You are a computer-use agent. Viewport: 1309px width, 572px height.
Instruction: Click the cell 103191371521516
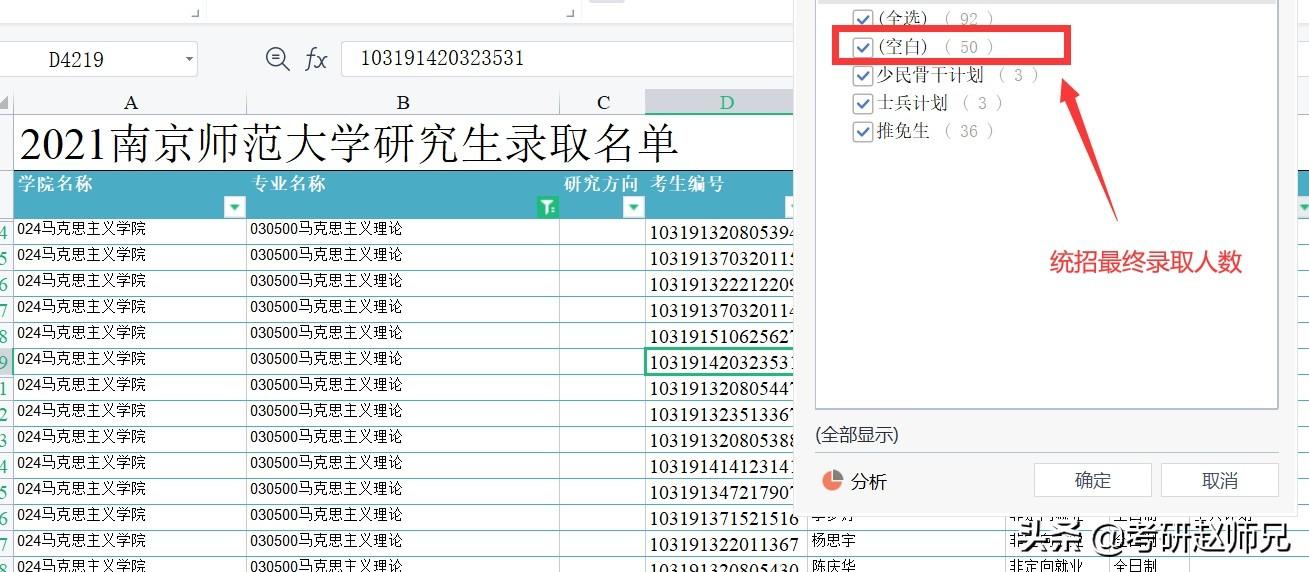(x=726, y=518)
